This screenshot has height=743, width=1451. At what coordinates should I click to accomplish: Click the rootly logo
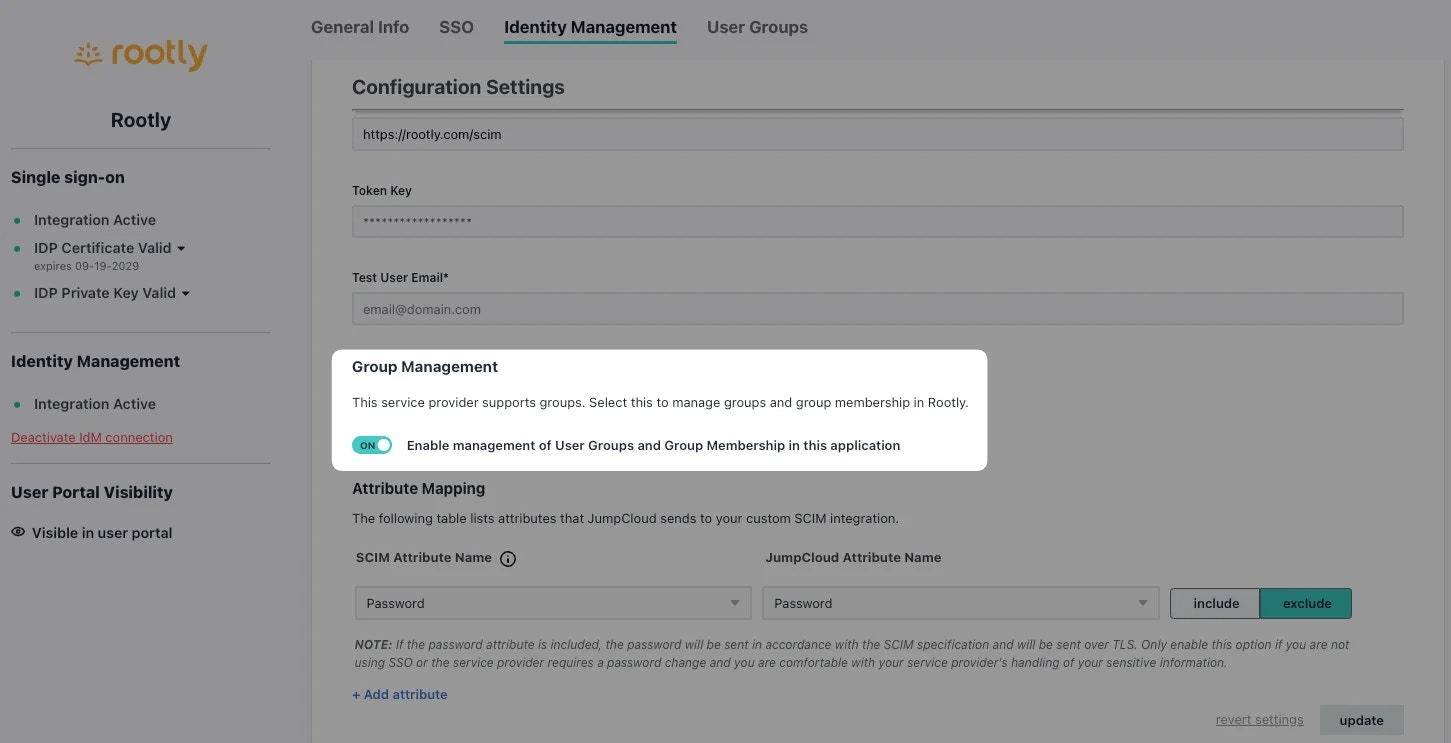[140, 56]
